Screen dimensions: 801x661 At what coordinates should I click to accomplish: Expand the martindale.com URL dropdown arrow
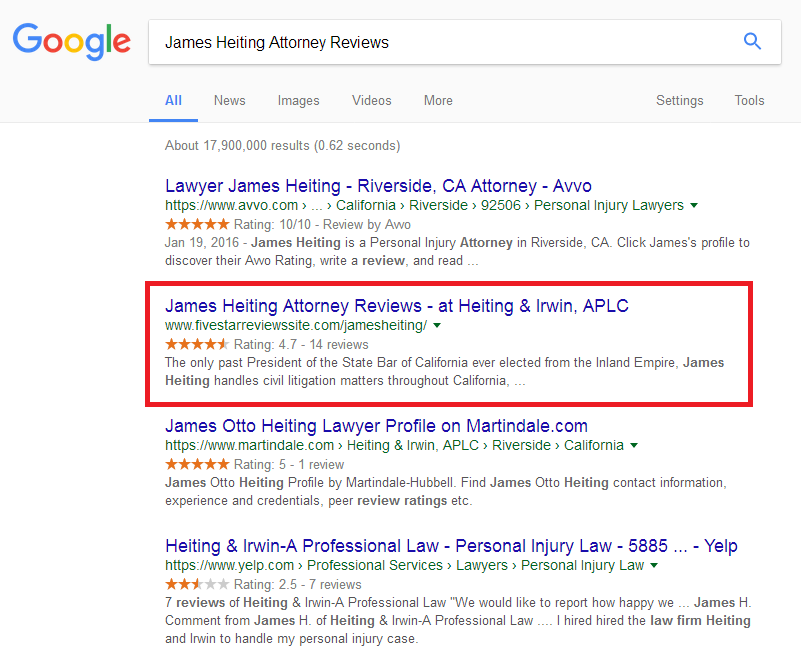click(x=634, y=445)
